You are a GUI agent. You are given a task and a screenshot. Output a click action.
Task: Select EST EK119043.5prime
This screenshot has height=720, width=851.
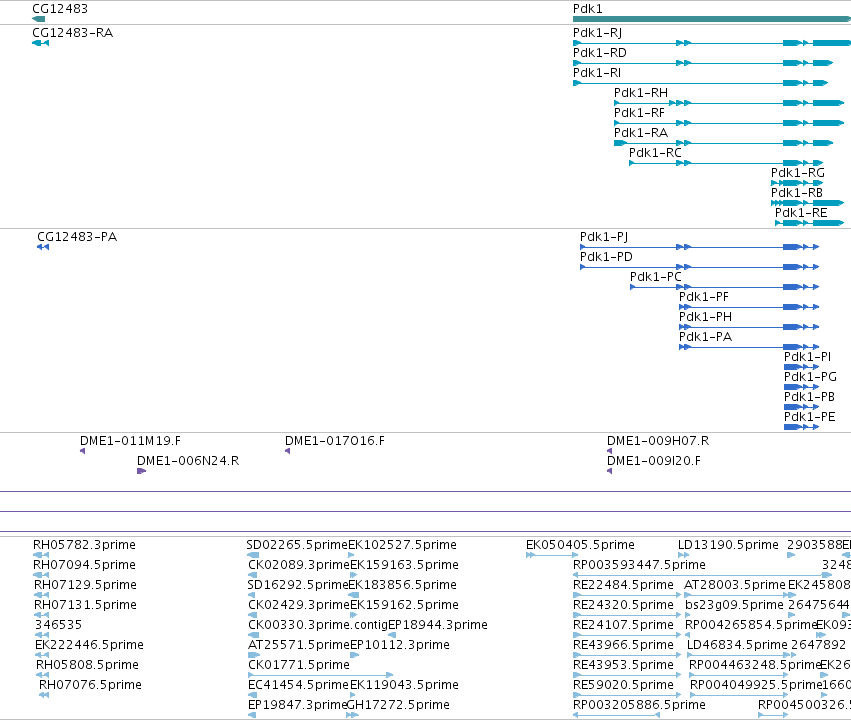coord(404,685)
